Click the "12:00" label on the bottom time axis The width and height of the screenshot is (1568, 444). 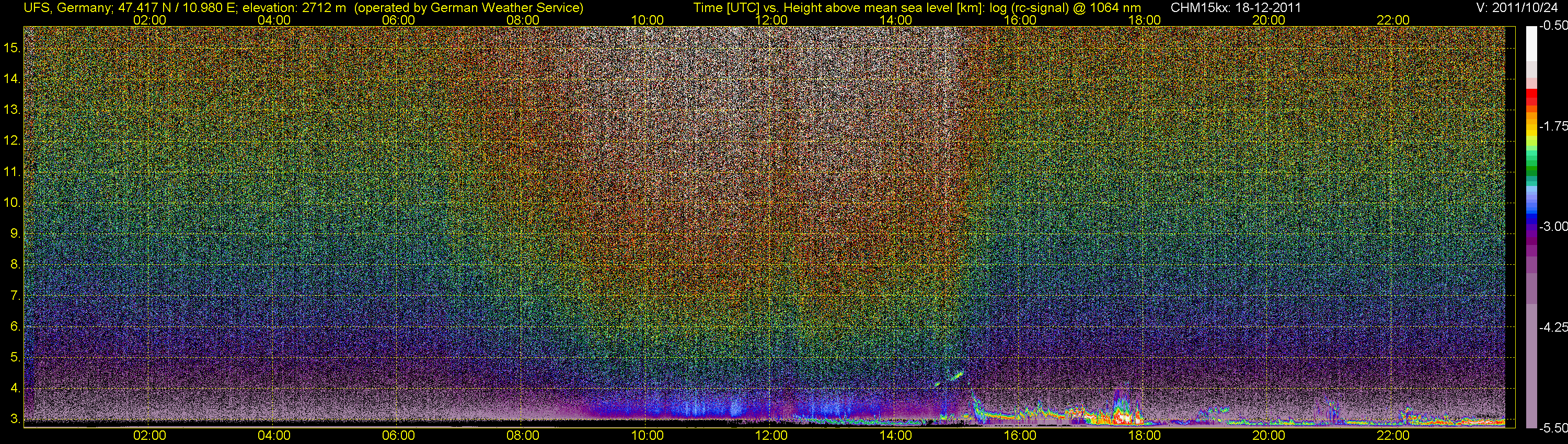point(771,436)
